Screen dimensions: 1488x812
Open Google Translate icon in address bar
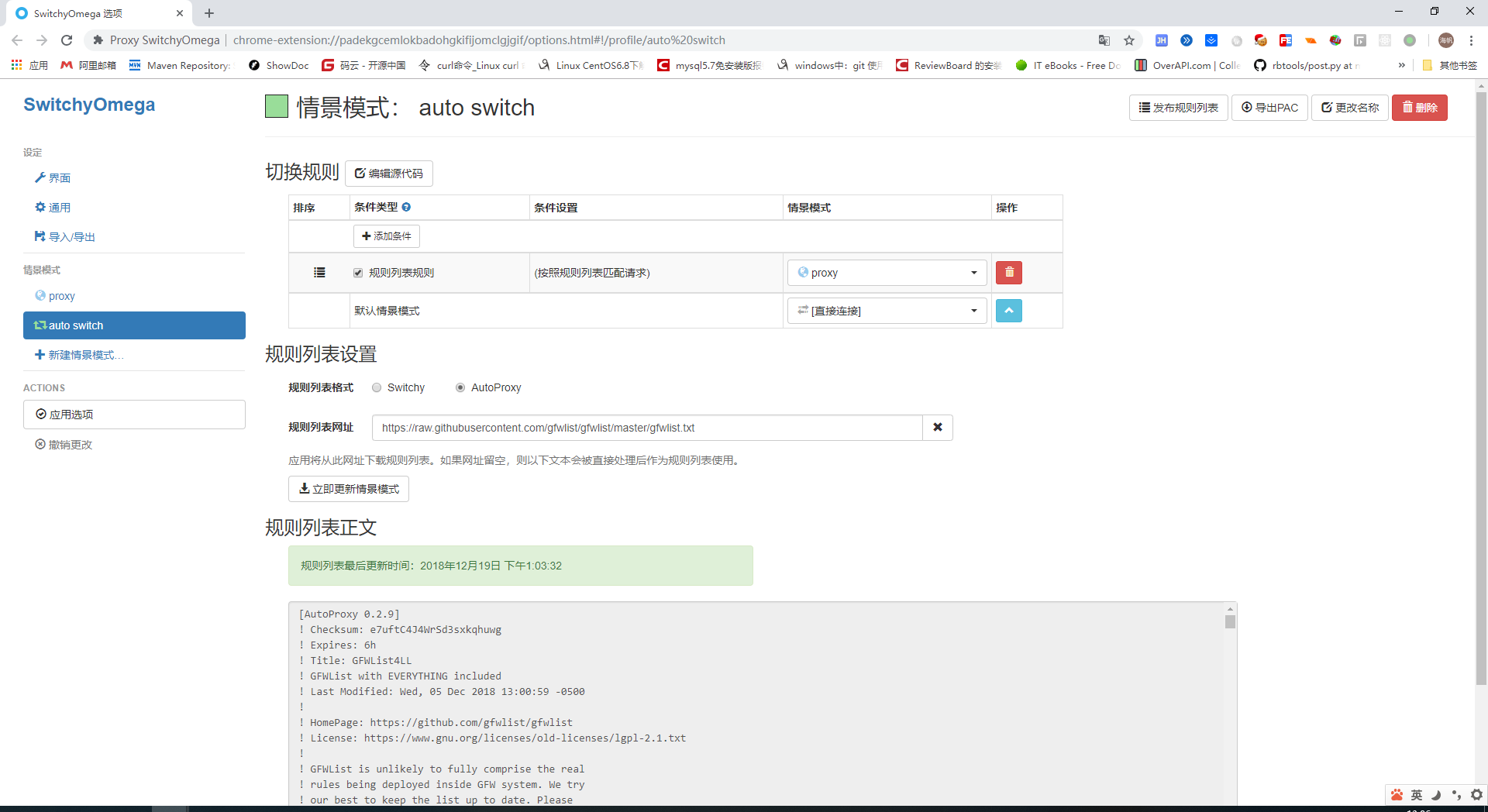click(x=1104, y=40)
